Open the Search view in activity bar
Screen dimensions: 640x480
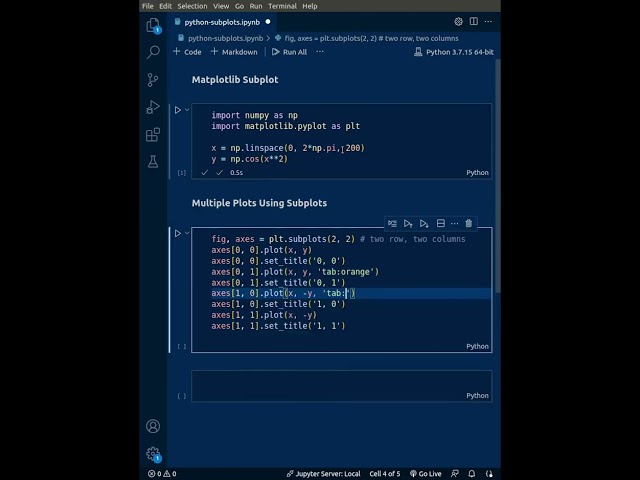[x=153, y=52]
